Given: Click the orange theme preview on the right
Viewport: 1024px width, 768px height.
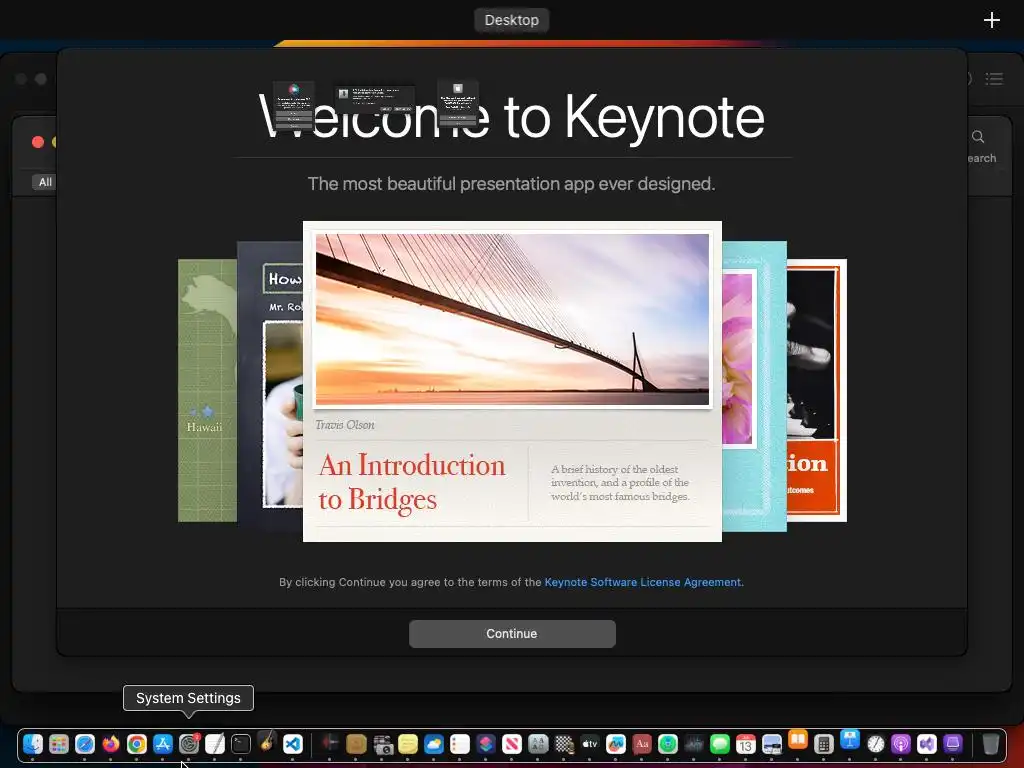Looking at the screenshot, I should pos(816,391).
